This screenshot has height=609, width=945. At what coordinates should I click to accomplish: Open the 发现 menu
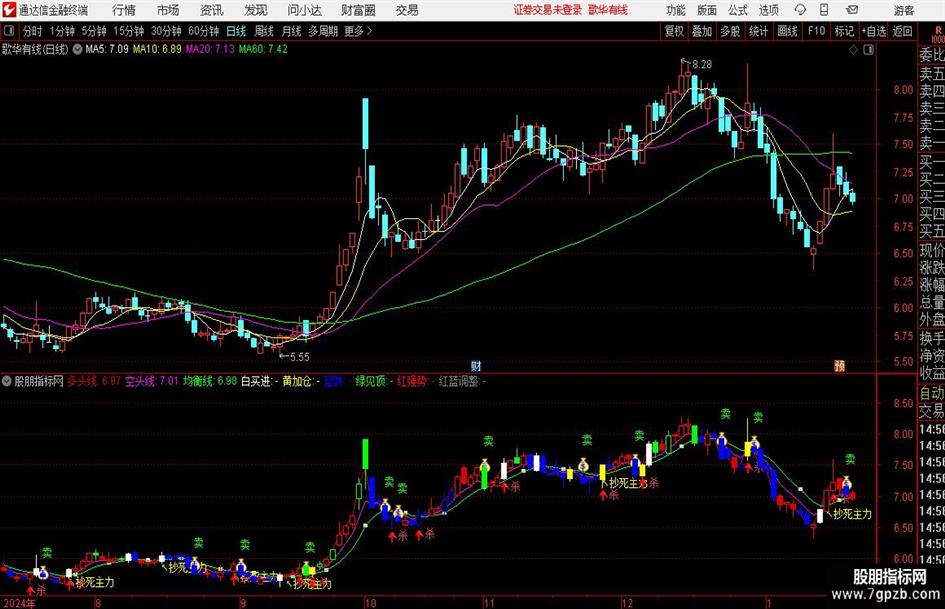256,10
